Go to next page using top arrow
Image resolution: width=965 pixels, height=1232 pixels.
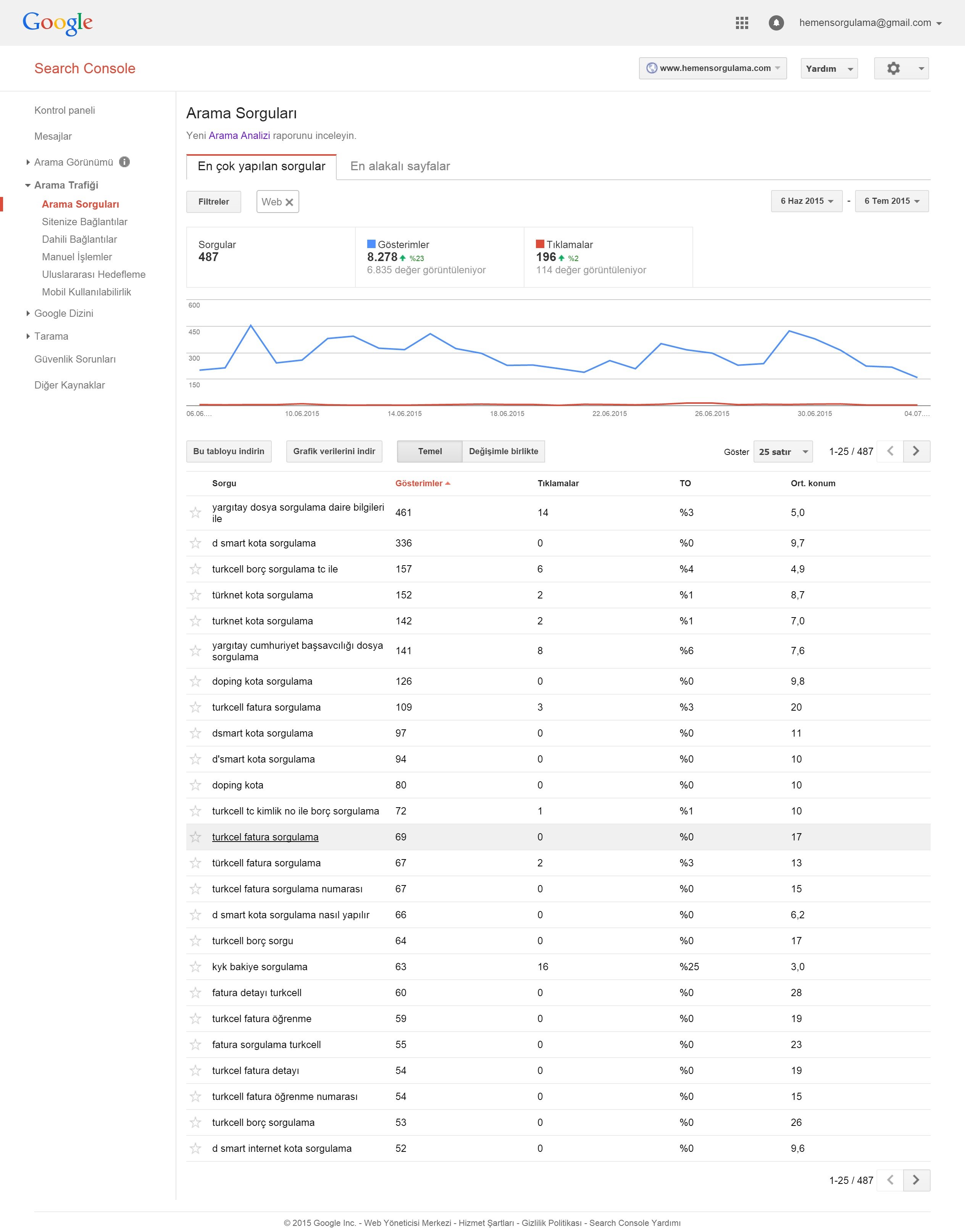tap(916, 452)
